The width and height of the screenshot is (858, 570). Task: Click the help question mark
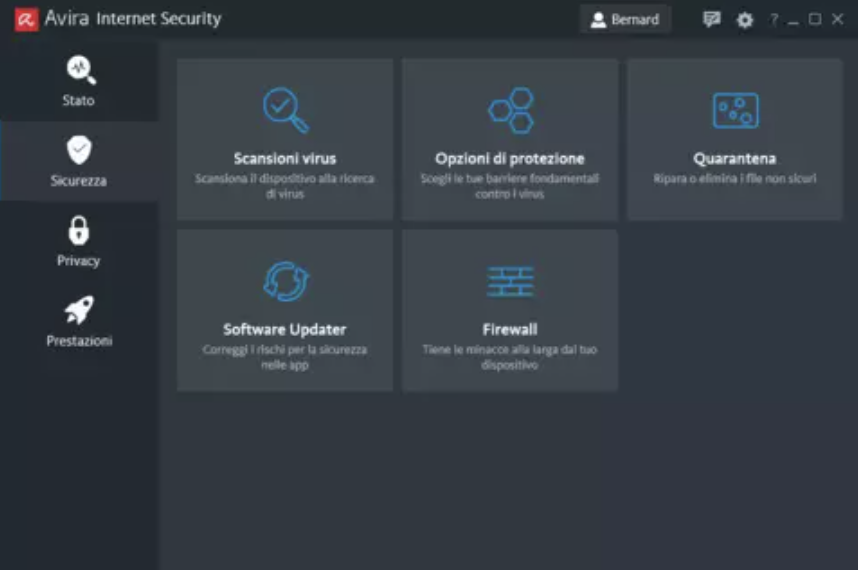[773, 20]
